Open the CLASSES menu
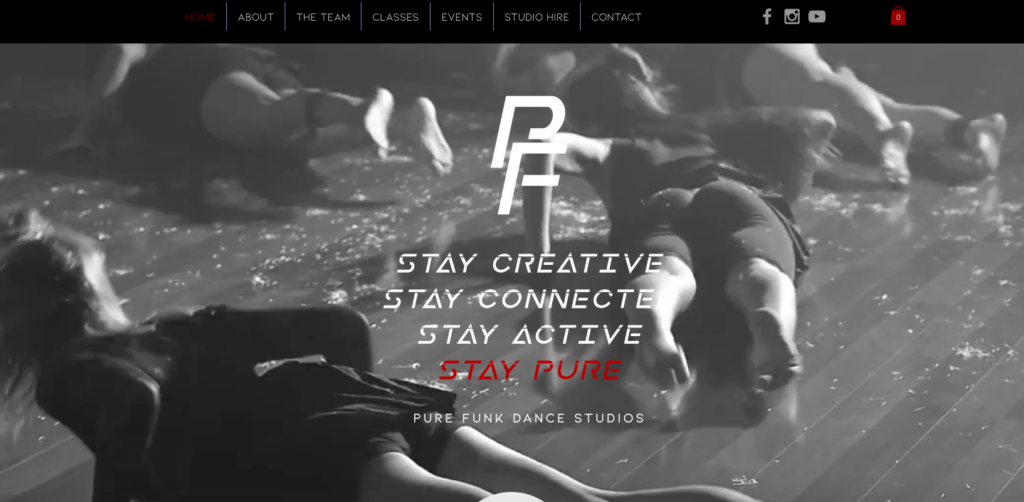 [x=396, y=17]
